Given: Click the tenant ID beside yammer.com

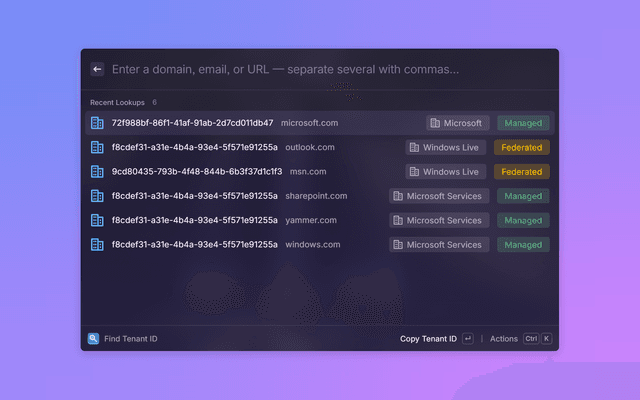Looking at the screenshot, I should pyautogui.click(x=195, y=220).
